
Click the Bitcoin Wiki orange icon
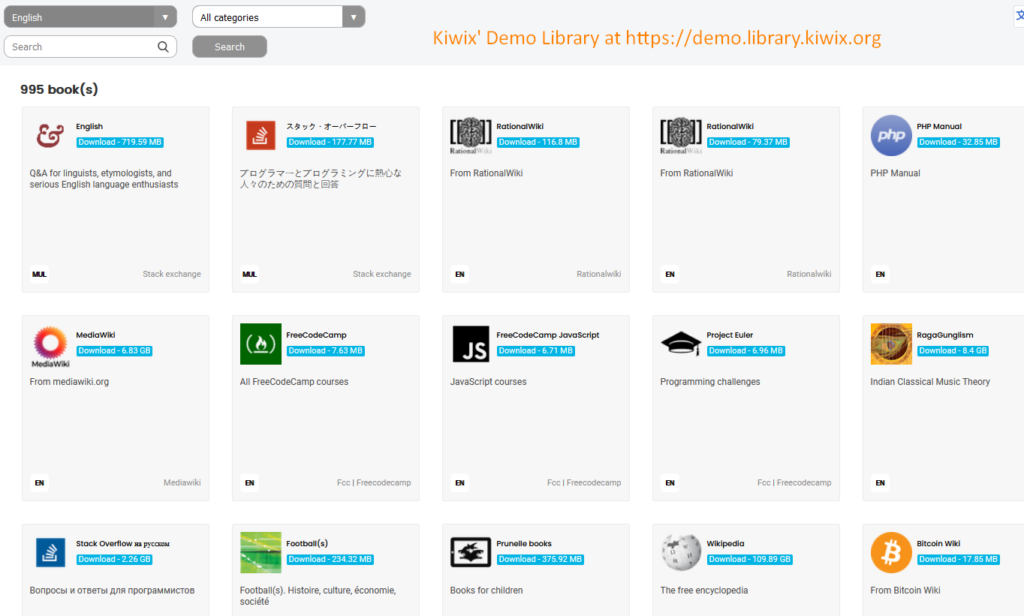click(x=891, y=552)
